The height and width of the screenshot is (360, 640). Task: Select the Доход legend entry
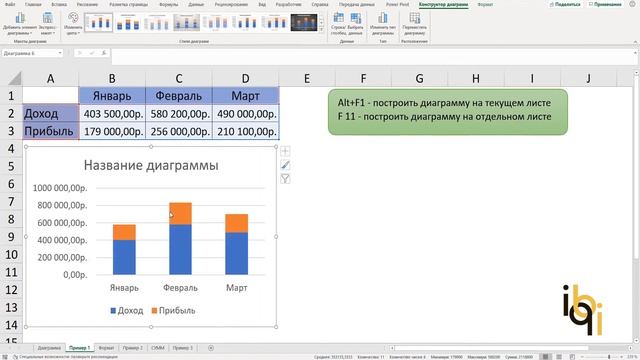pos(127,311)
